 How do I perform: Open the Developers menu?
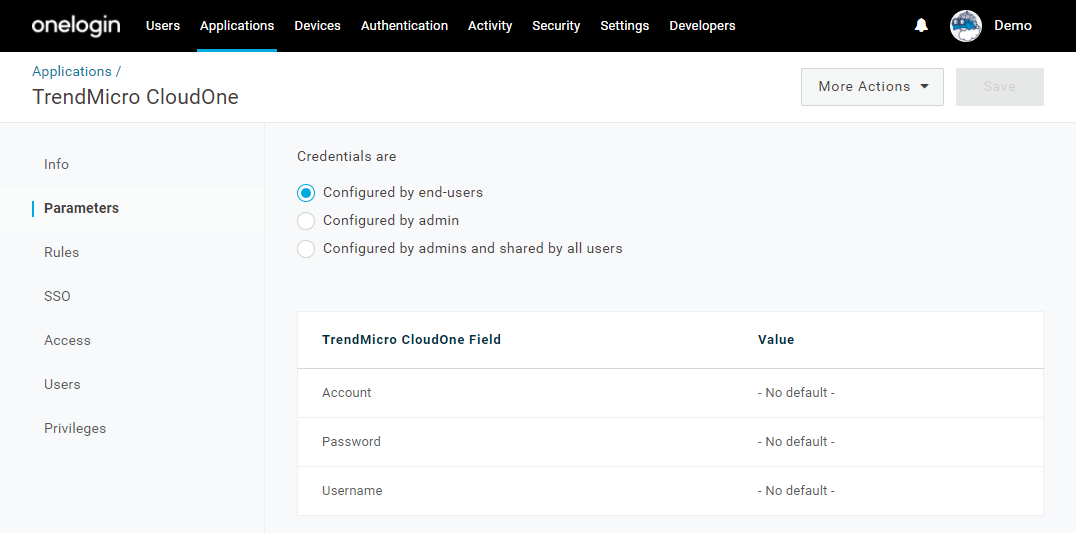pos(702,26)
